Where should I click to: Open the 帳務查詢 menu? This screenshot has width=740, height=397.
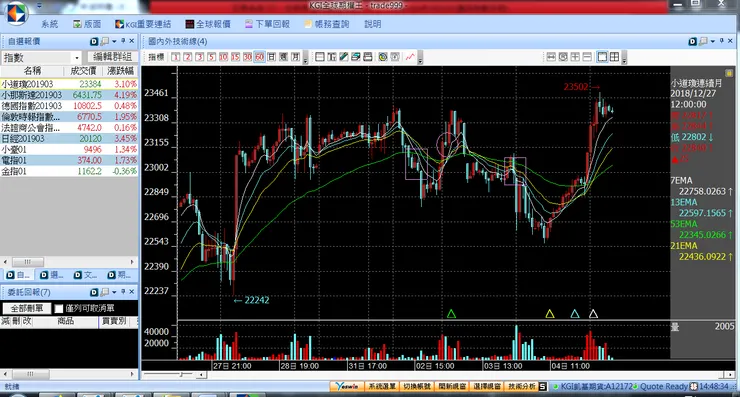coord(327,24)
